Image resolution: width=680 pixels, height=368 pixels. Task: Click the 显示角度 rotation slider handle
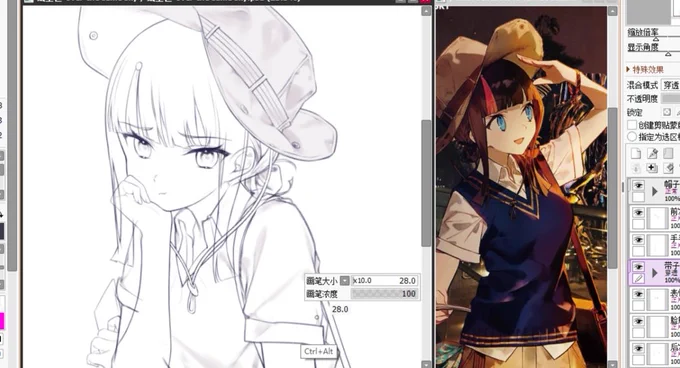(668, 54)
